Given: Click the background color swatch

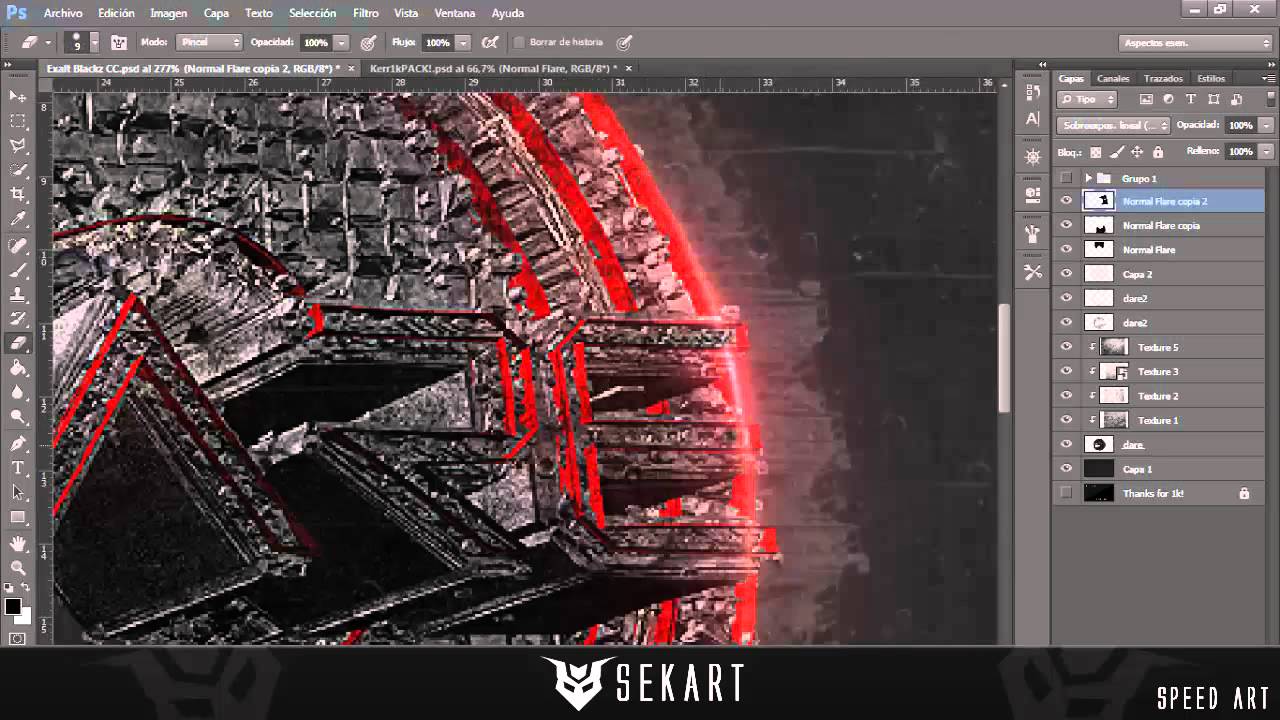Looking at the screenshot, I should (x=24, y=617).
